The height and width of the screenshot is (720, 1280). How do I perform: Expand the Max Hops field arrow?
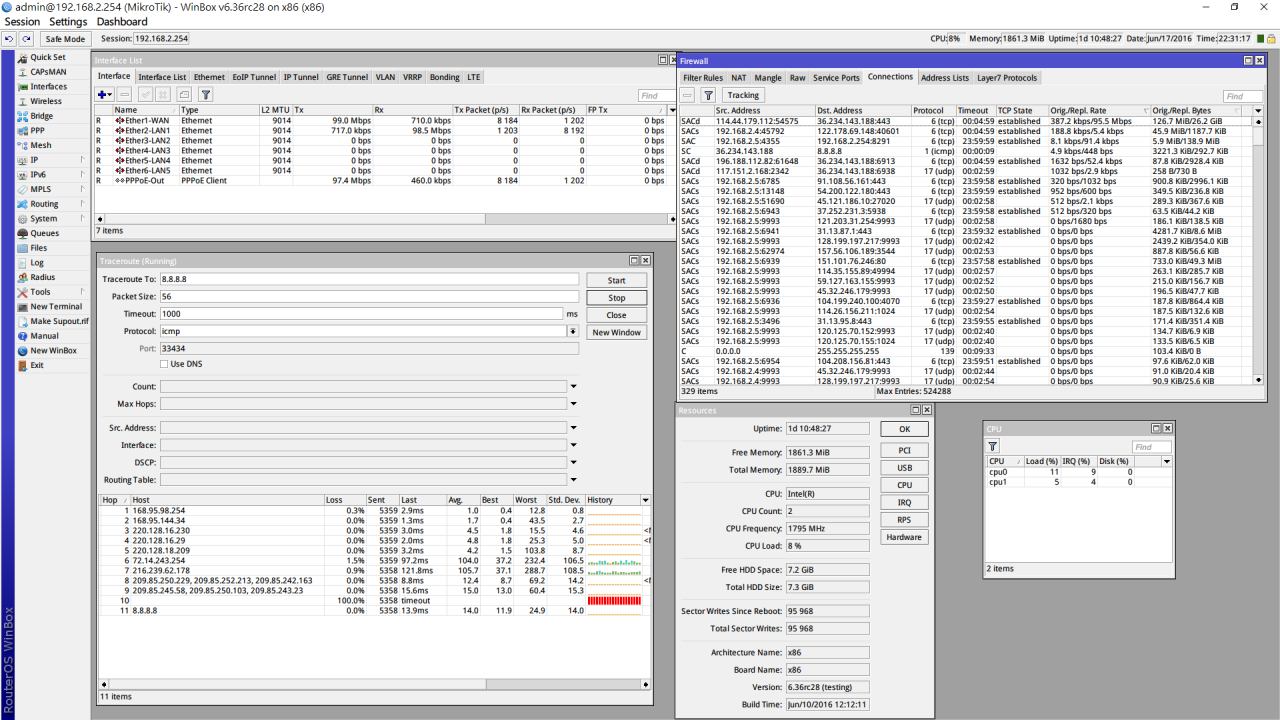click(x=573, y=403)
